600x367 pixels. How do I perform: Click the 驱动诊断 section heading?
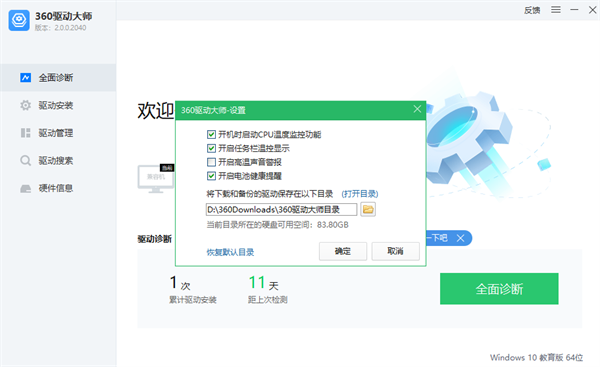(x=155, y=239)
